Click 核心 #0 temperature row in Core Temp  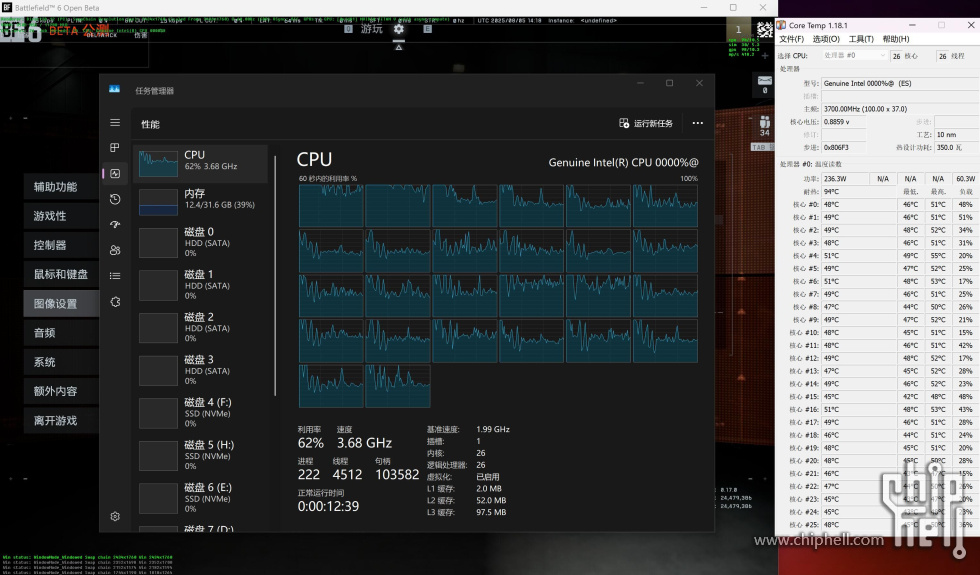[877, 204]
